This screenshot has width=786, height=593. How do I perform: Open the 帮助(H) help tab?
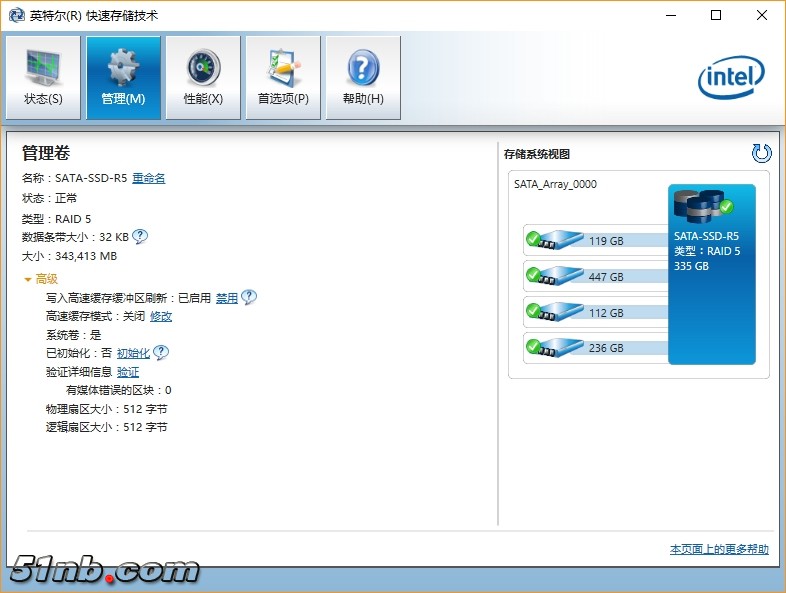pyautogui.click(x=363, y=77)
